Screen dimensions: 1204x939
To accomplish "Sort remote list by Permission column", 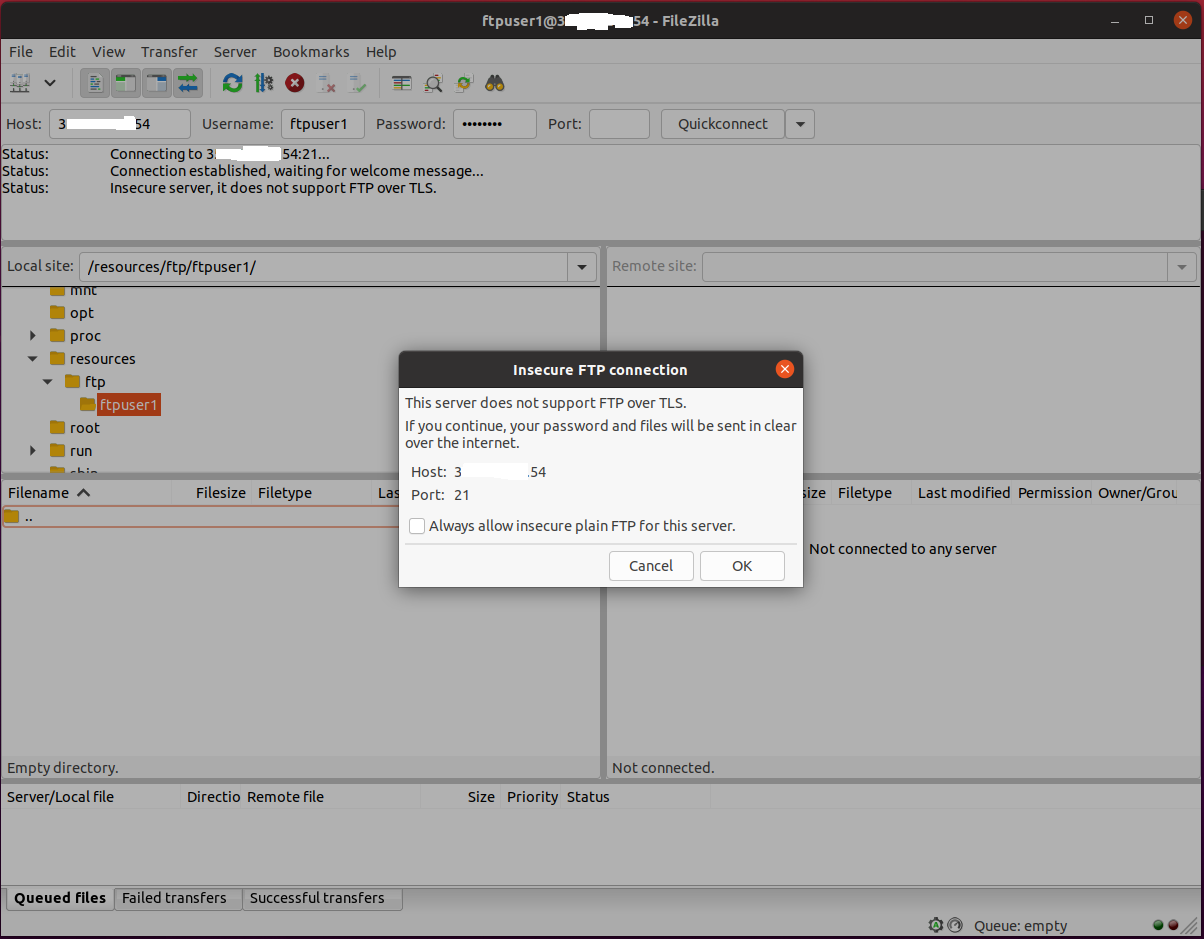I will point(1055,493).
